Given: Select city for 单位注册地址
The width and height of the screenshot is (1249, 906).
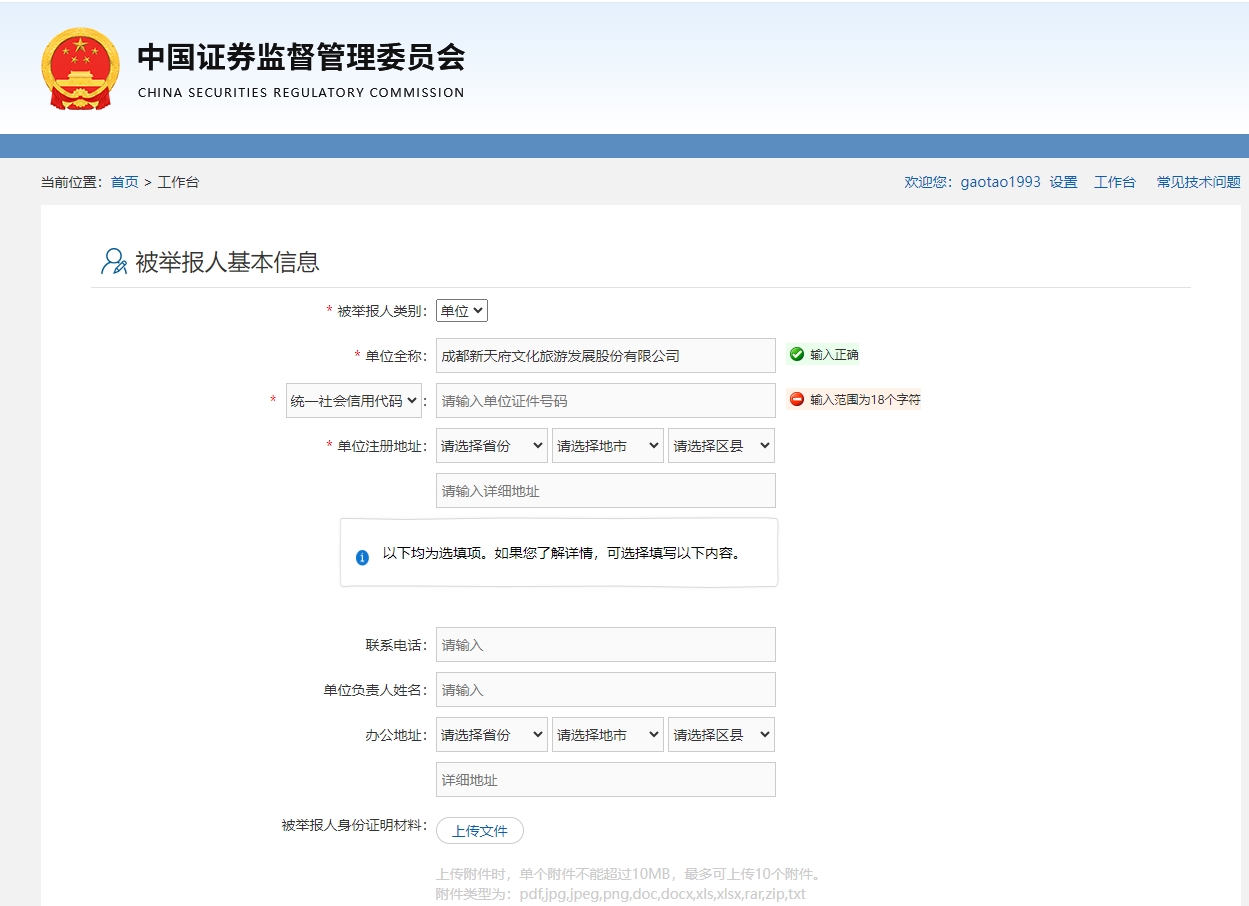Looking at the screenshot, I should click(x=608, y=446).
